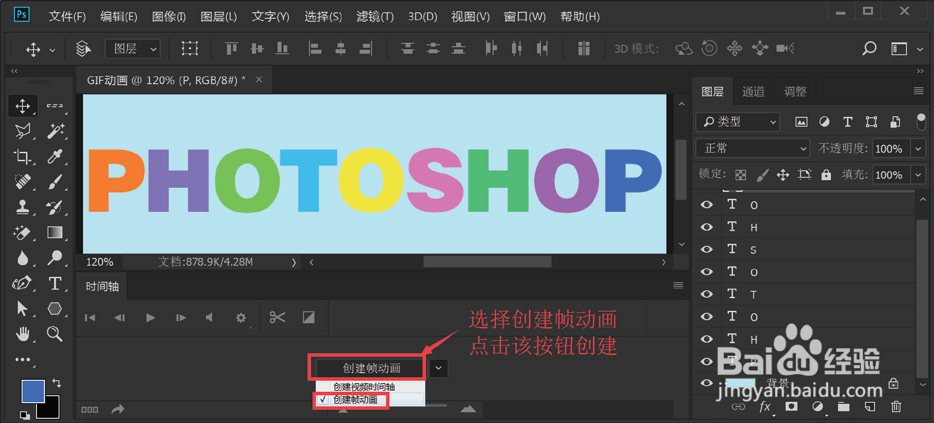
Task: Select the Zoom tool
Action: [55, 334]
